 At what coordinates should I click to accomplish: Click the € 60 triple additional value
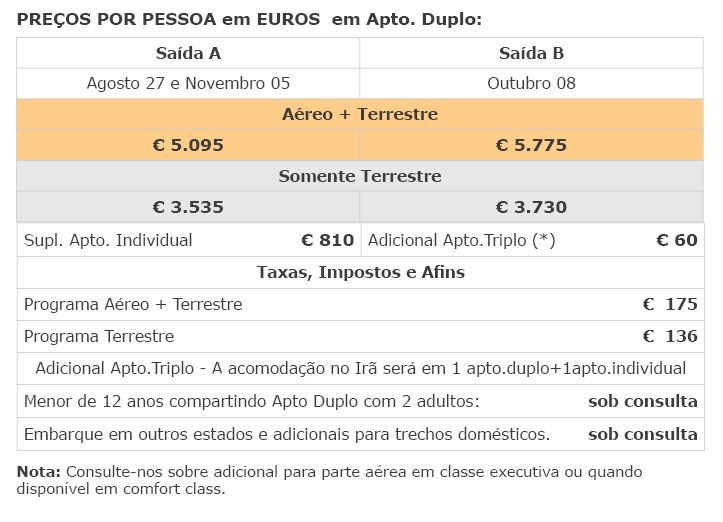click(677, 240)
